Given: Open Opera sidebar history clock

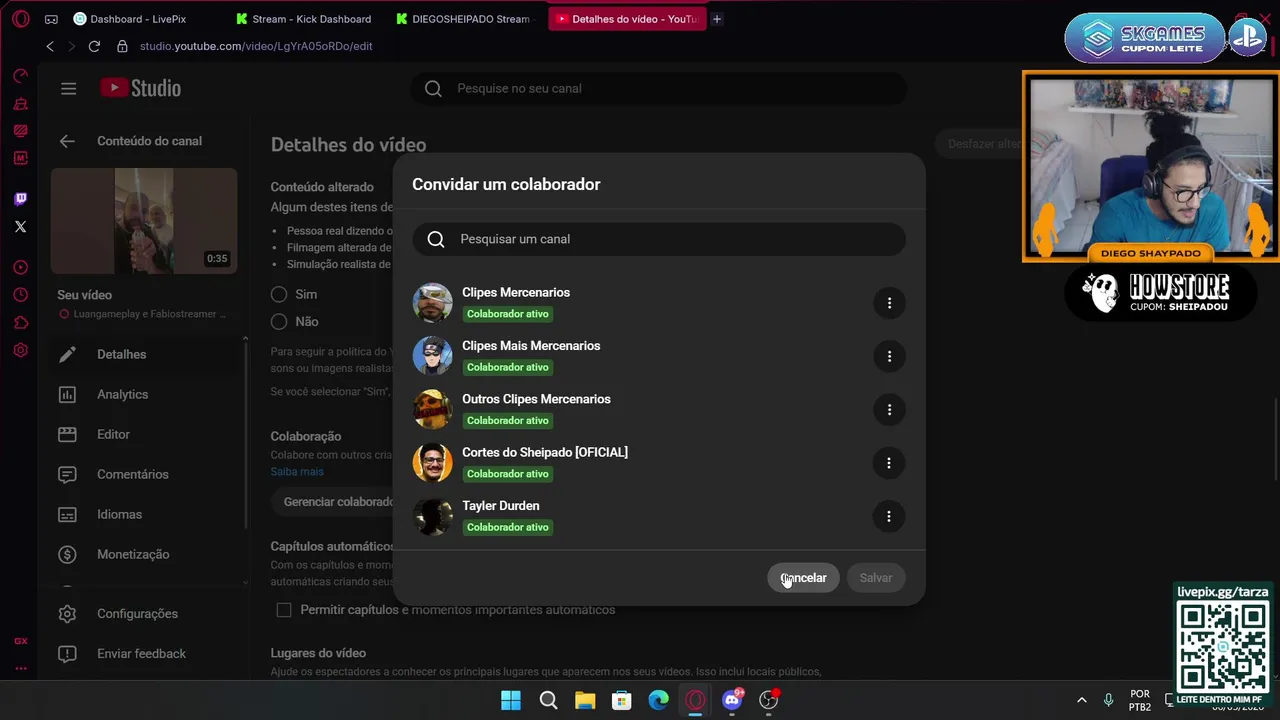Looking at the screenshot, I should pos(20,295).
